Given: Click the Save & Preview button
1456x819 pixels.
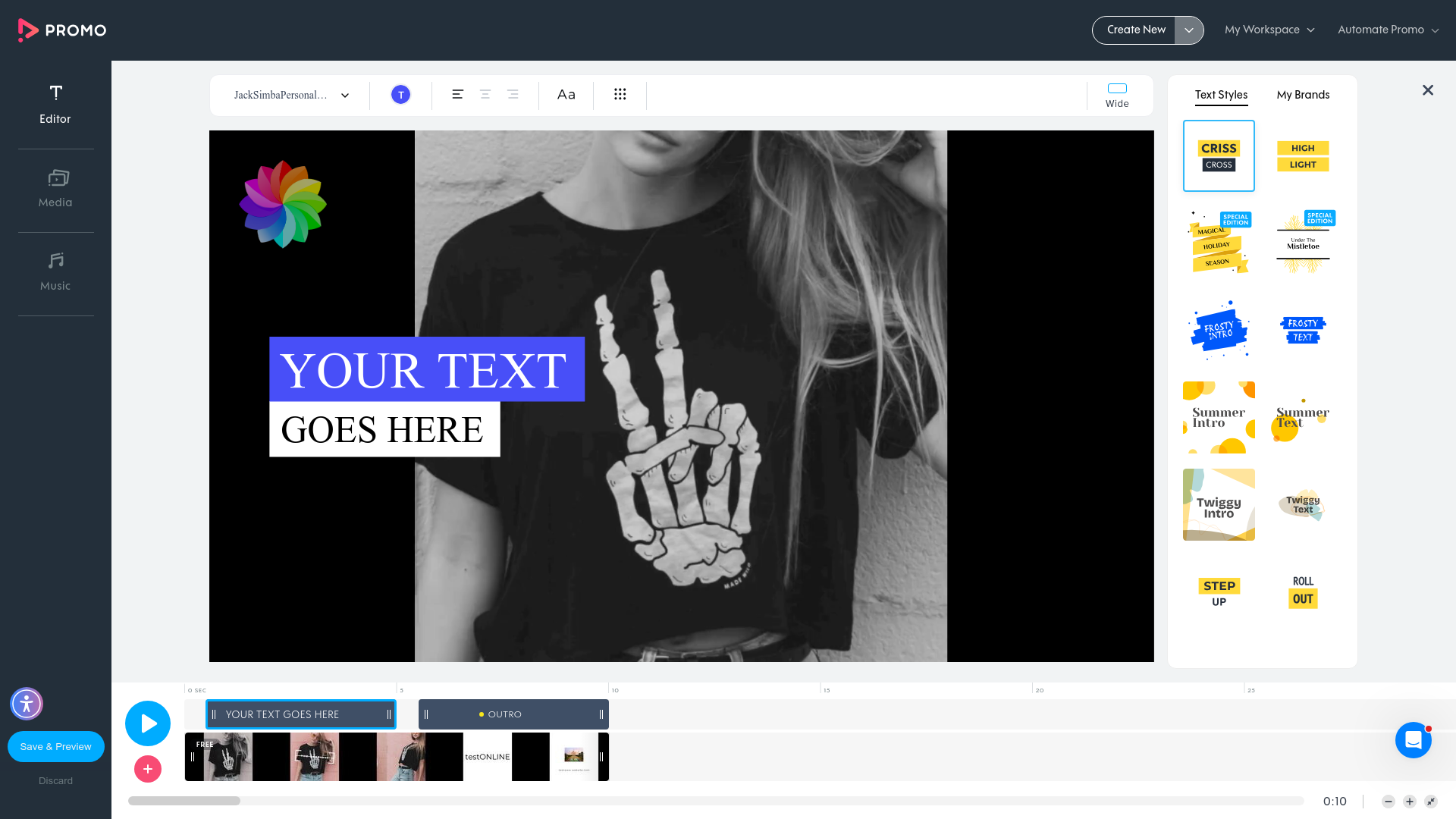Looking at the screenshot, I should 55,746.
